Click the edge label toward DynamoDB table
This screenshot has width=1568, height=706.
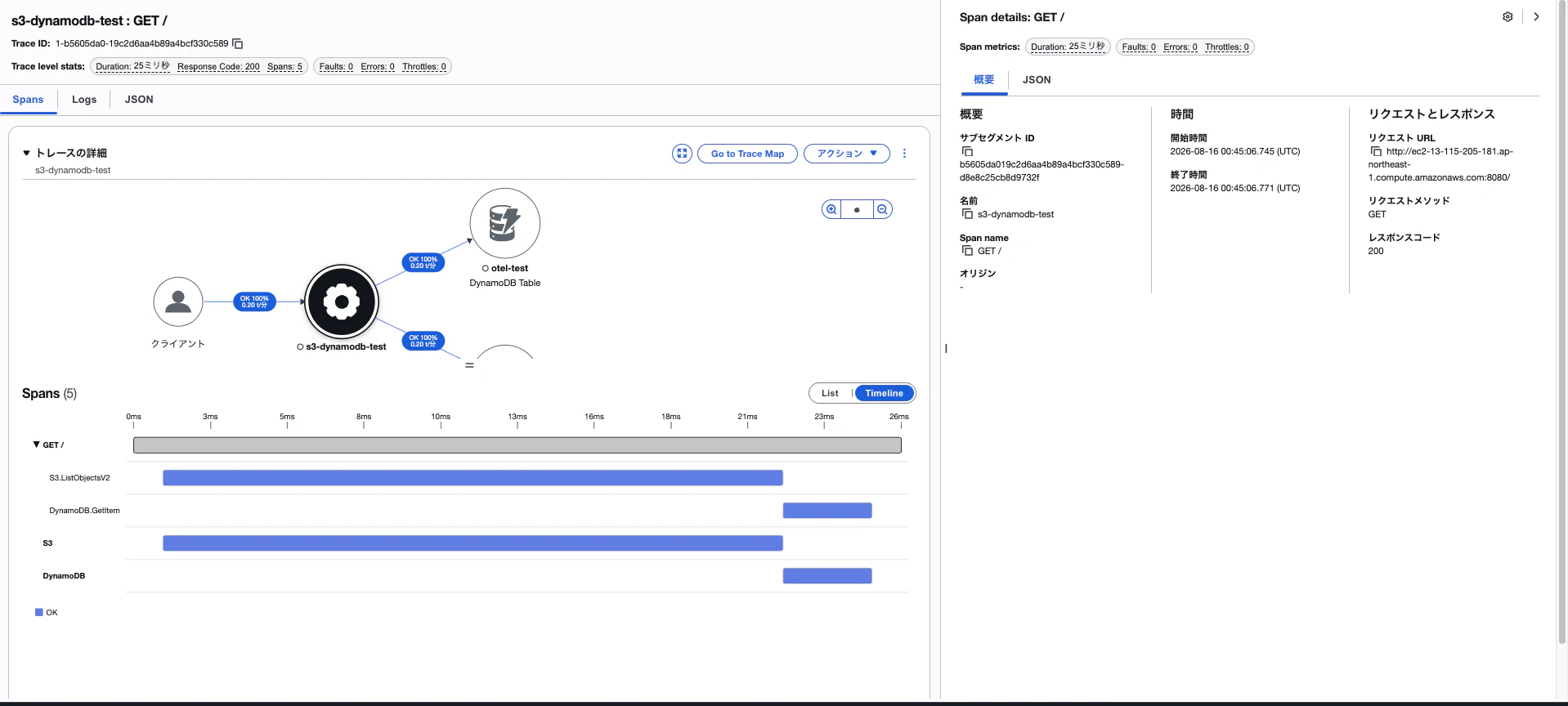(x=423, y=262)
